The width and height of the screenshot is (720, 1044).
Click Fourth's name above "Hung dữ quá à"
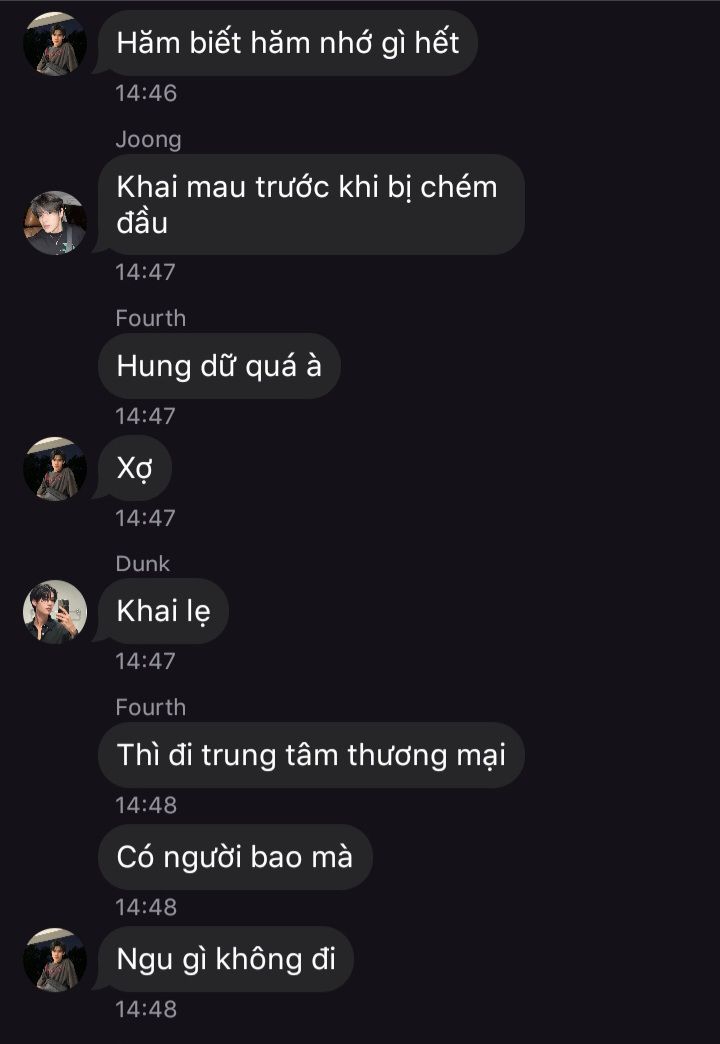(x=151, y=318)
